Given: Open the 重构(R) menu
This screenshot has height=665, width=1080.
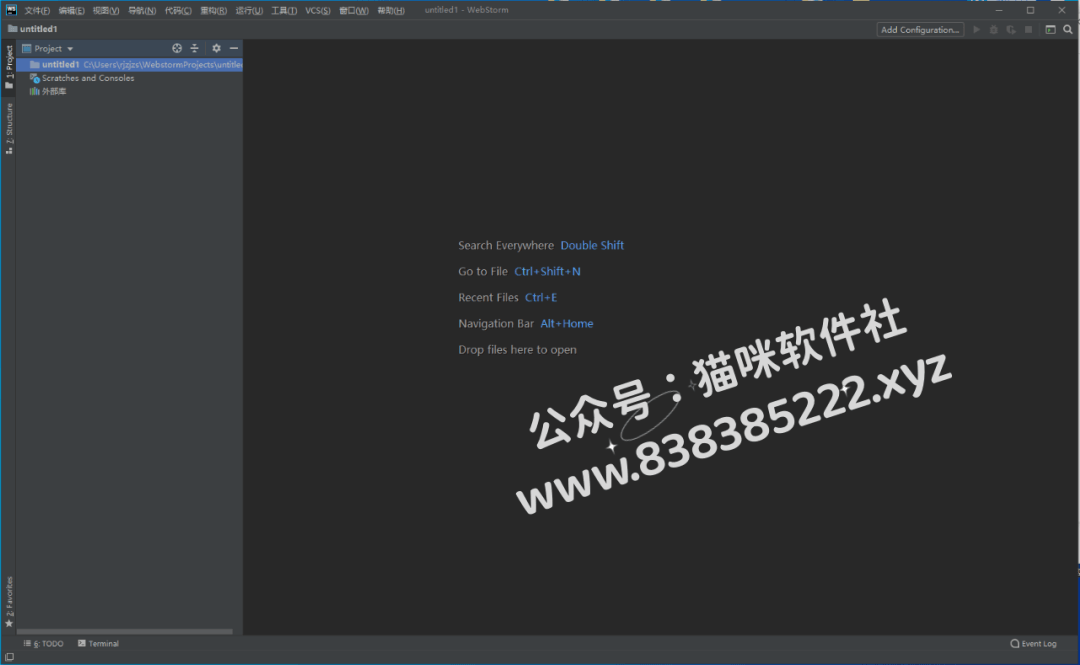Looking at the screenshot, I should click(x=214, y=10).
